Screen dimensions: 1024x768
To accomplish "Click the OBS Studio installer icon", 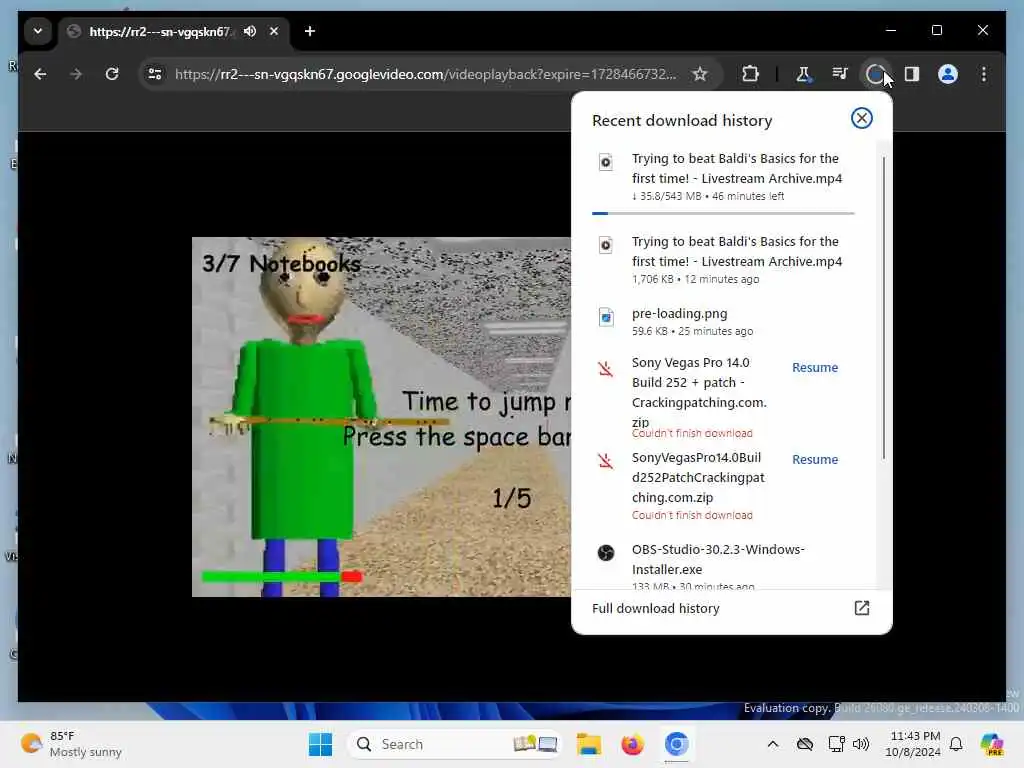I will [605, 553].
